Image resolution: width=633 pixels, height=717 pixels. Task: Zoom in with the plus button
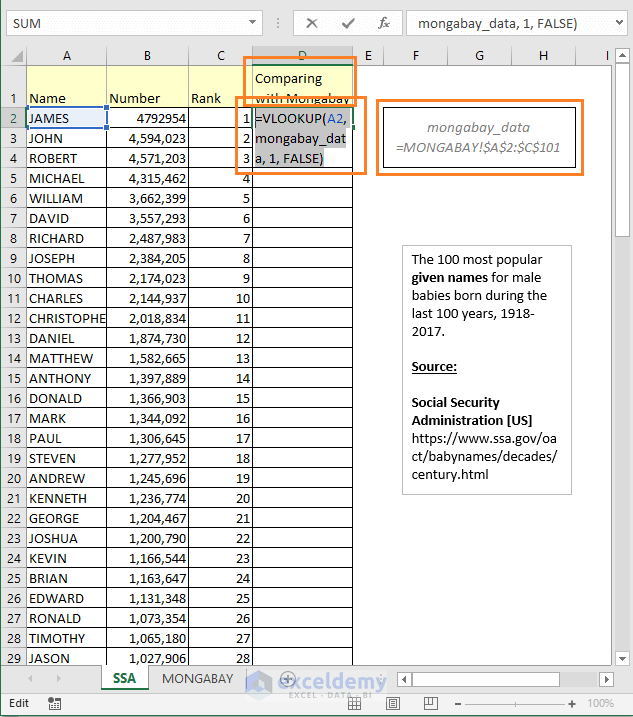coord(572,704)
